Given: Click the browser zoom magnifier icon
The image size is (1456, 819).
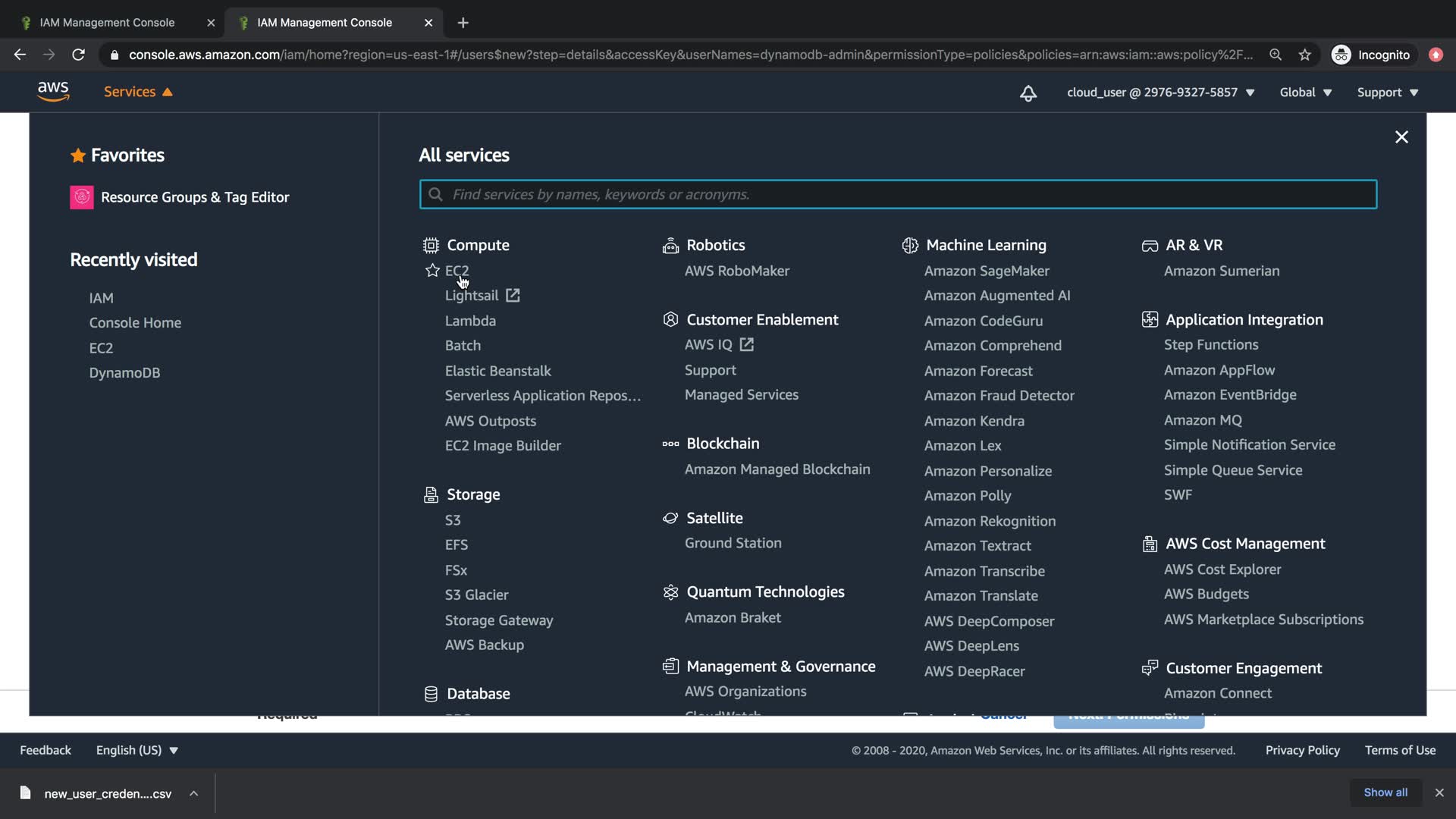Looking at the screenshot, I should pyautogui.click(x=1276, y=55).
